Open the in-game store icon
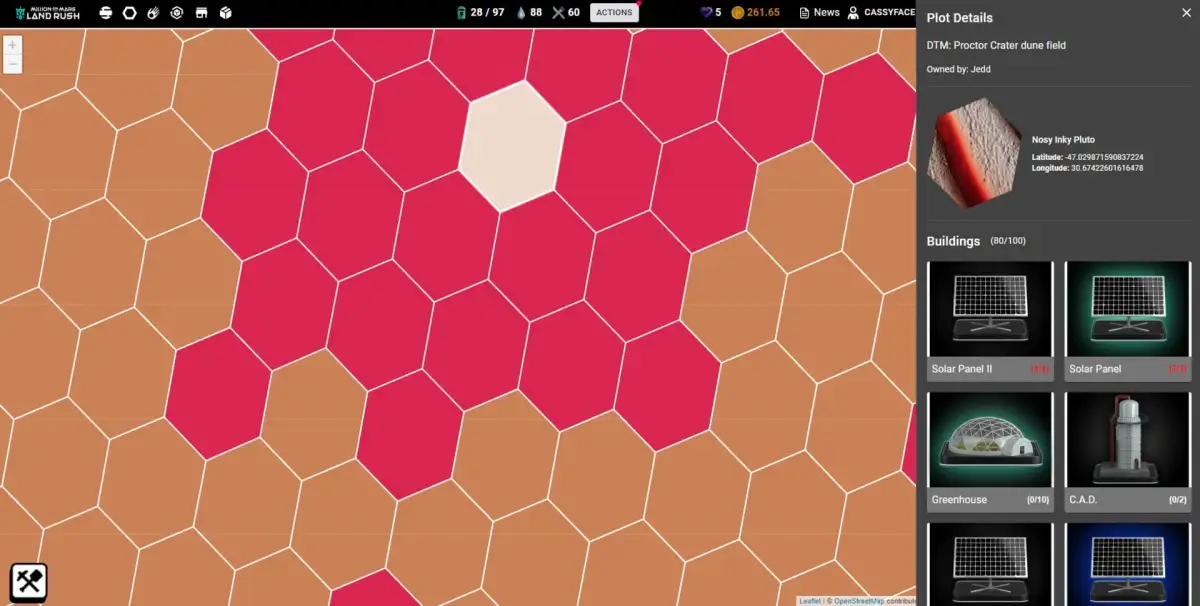 click(201, 12)
